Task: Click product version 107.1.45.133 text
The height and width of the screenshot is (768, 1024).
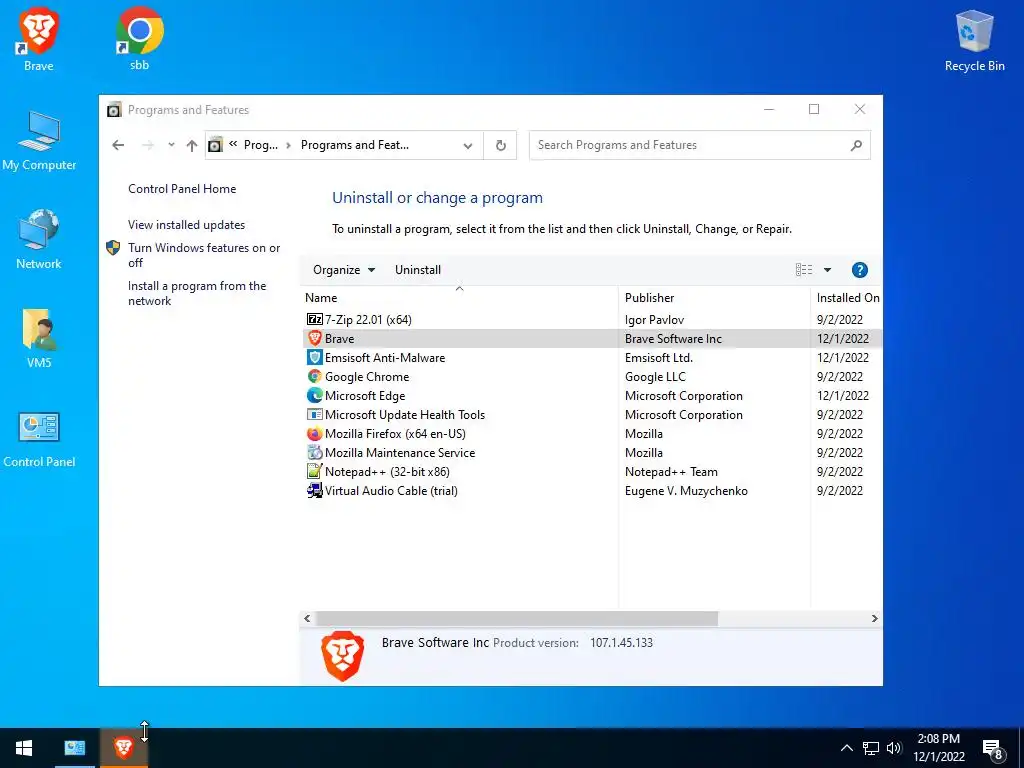Action: pos(621,643)
